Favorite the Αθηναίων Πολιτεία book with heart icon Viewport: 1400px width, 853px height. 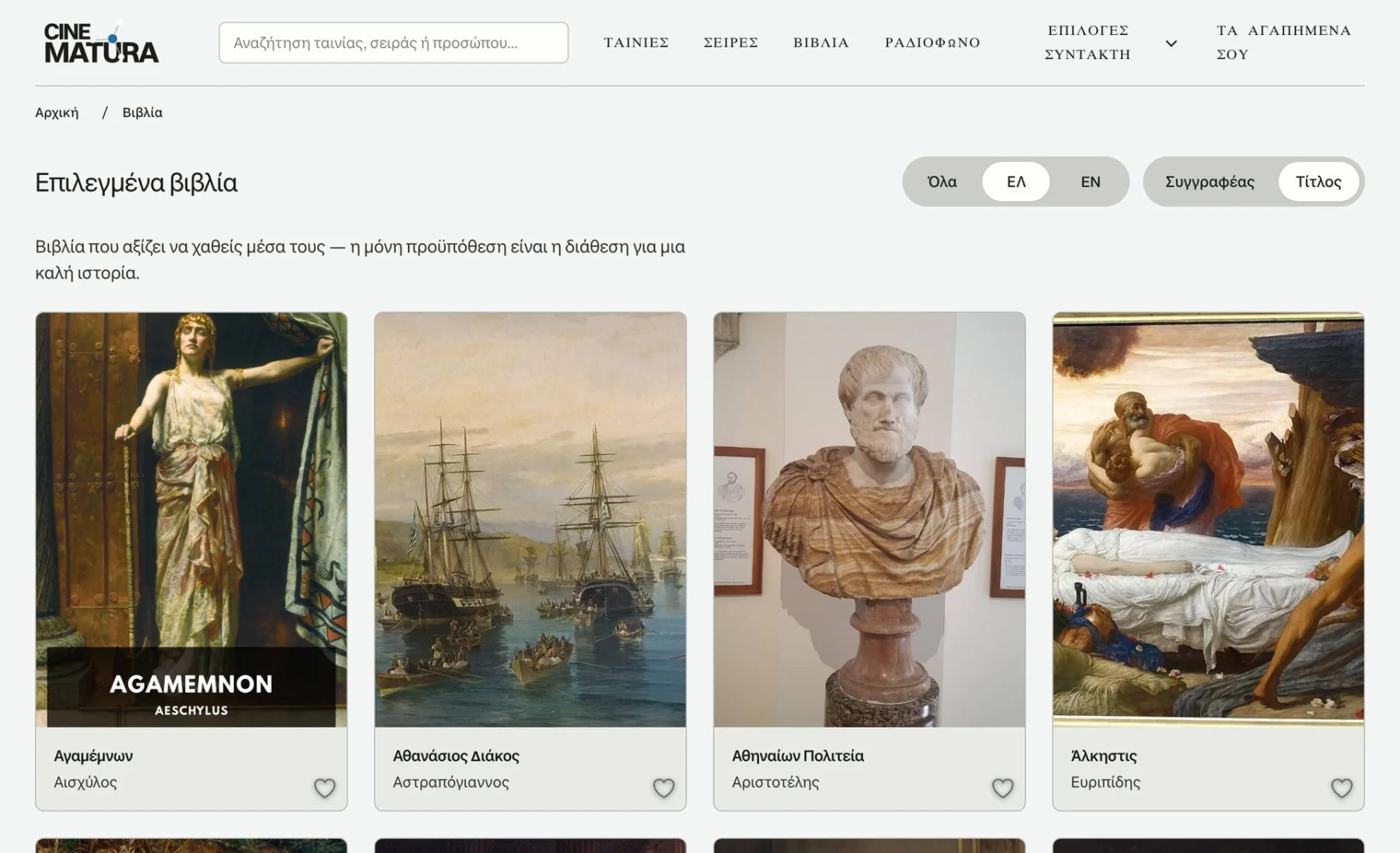(x=1003, y=788)
